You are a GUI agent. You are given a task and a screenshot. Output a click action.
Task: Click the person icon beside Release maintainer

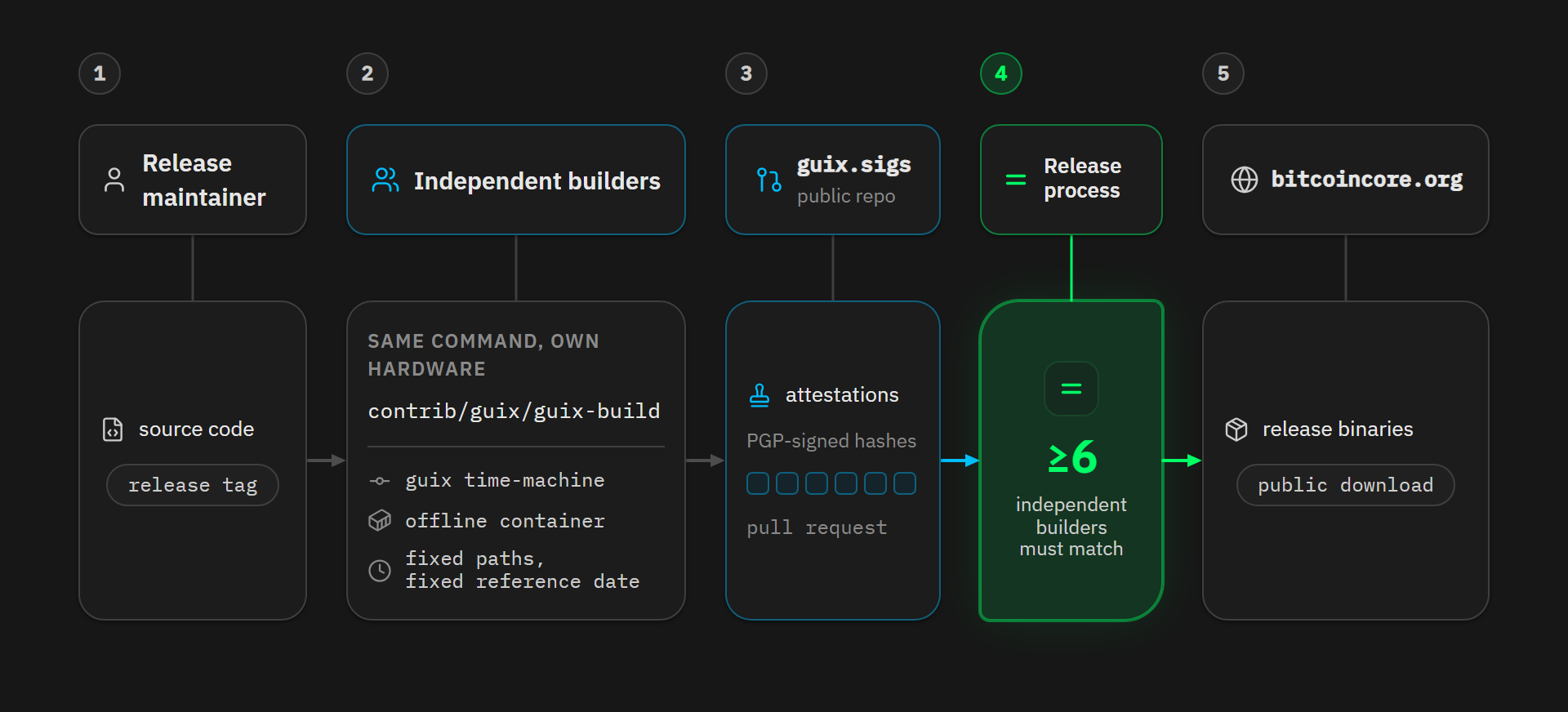tap(114, 180)
